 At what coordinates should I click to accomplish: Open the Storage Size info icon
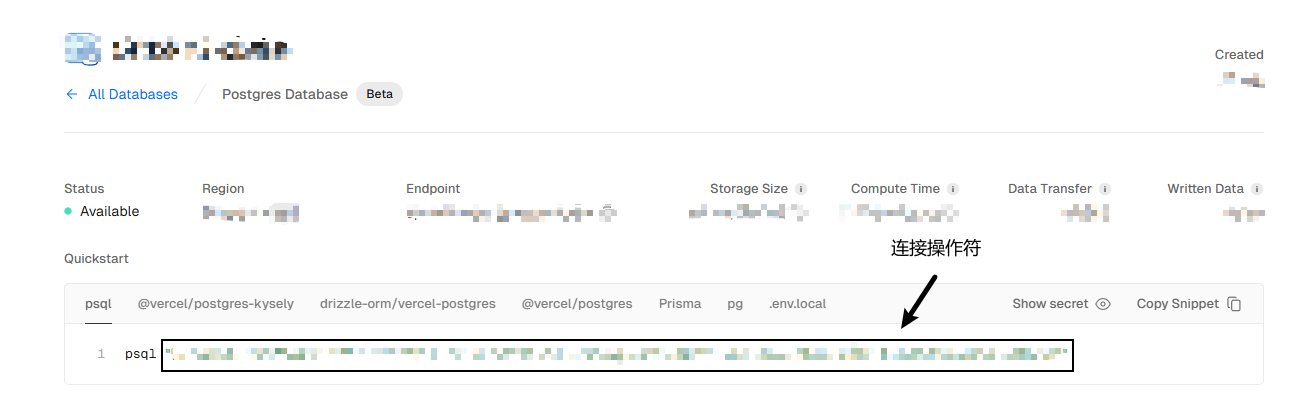[x=801, y=188]
